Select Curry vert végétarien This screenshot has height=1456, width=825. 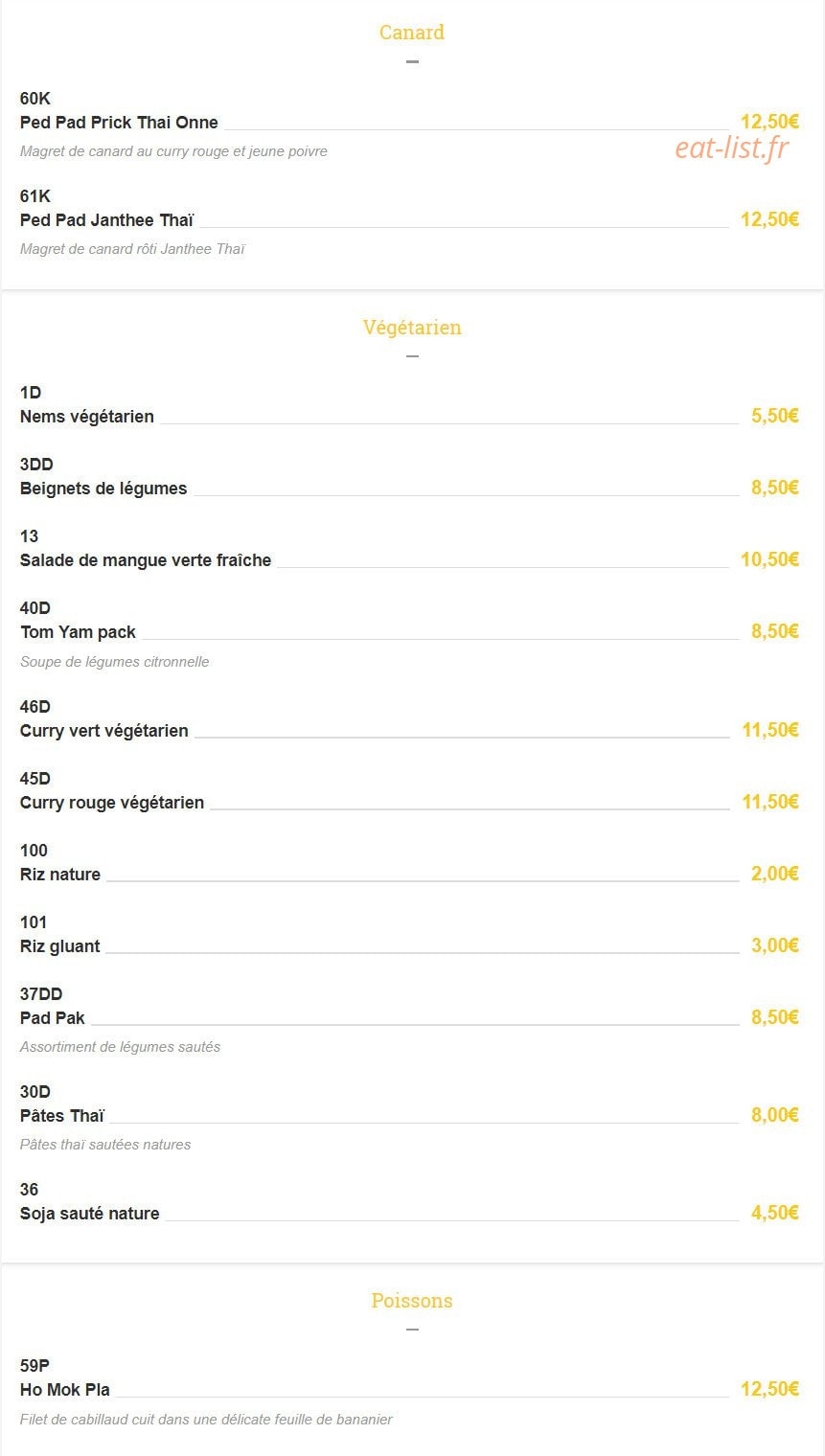click(104, 731)
